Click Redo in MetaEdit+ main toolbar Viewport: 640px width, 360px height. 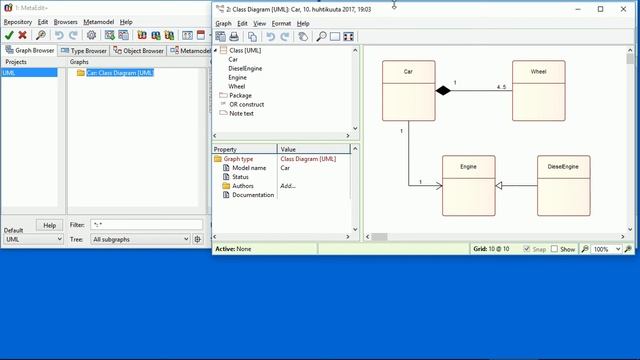click(73, 36)
